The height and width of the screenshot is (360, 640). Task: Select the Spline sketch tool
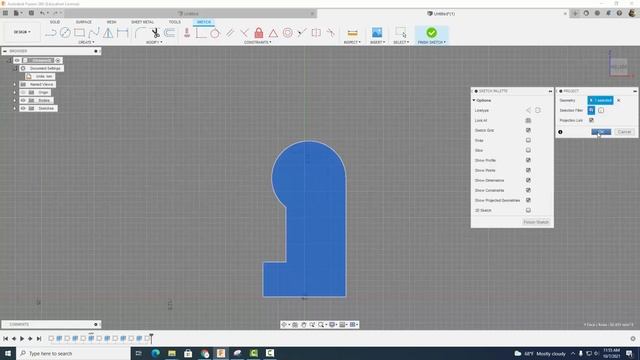(94, 33)
